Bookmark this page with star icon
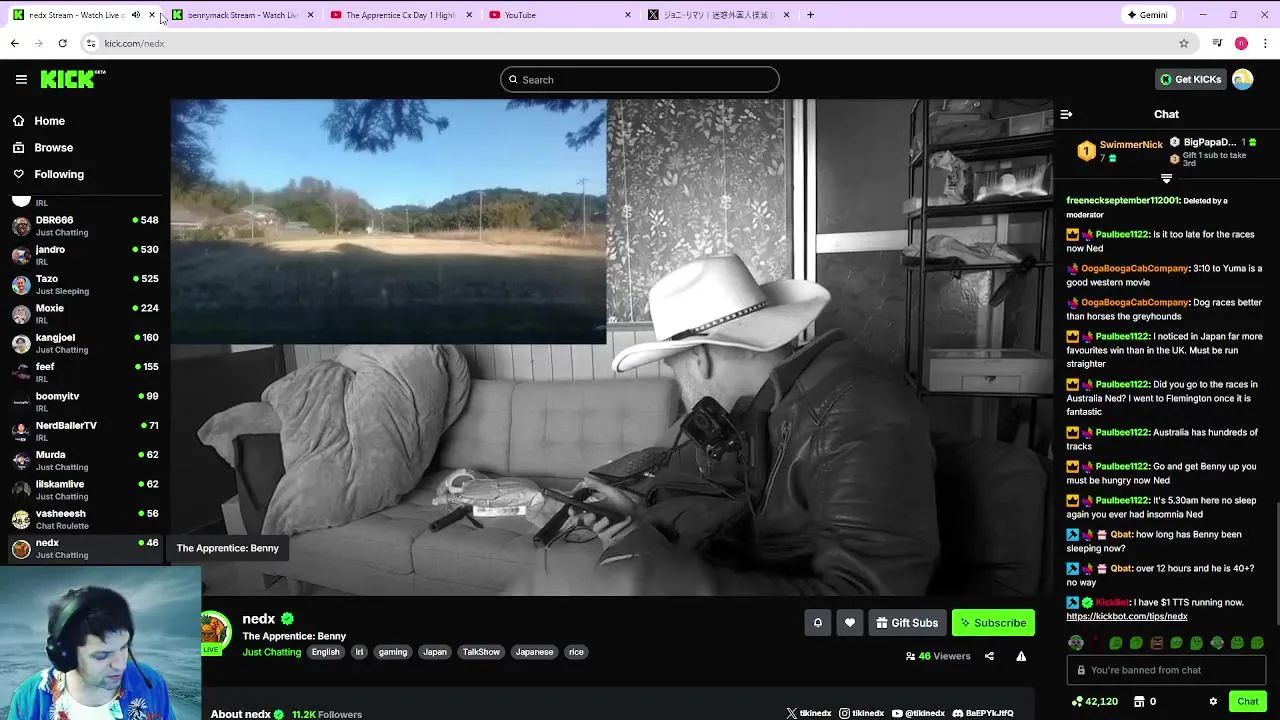 1184,43
